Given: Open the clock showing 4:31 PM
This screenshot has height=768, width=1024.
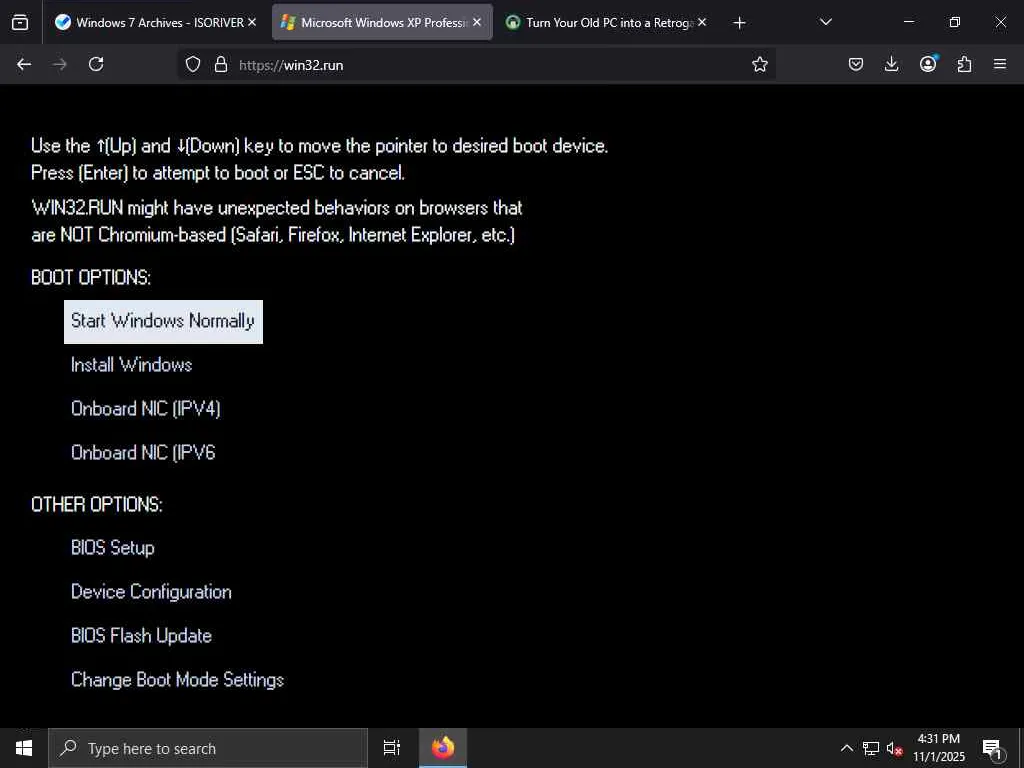Looking at the screenshot, I should click(938, 748).
